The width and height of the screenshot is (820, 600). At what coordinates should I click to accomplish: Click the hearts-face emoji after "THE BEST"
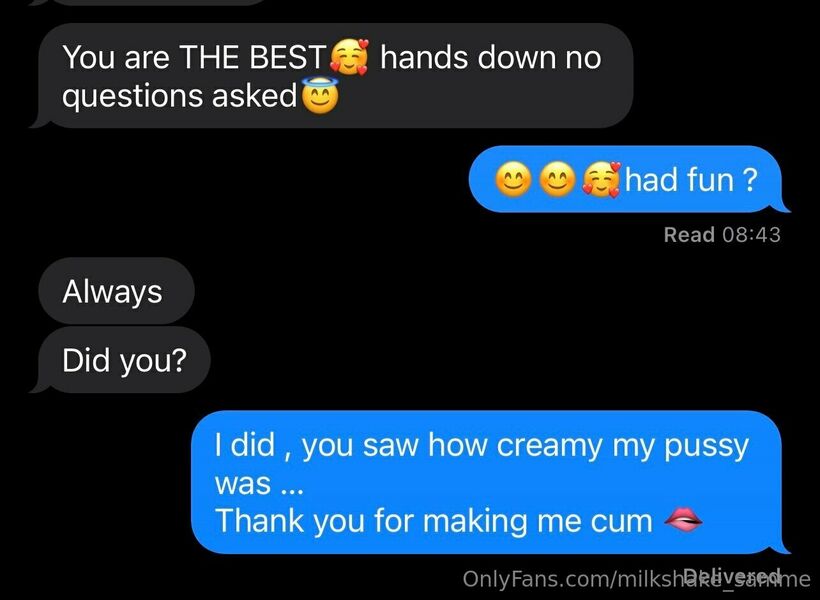point(349,56)
